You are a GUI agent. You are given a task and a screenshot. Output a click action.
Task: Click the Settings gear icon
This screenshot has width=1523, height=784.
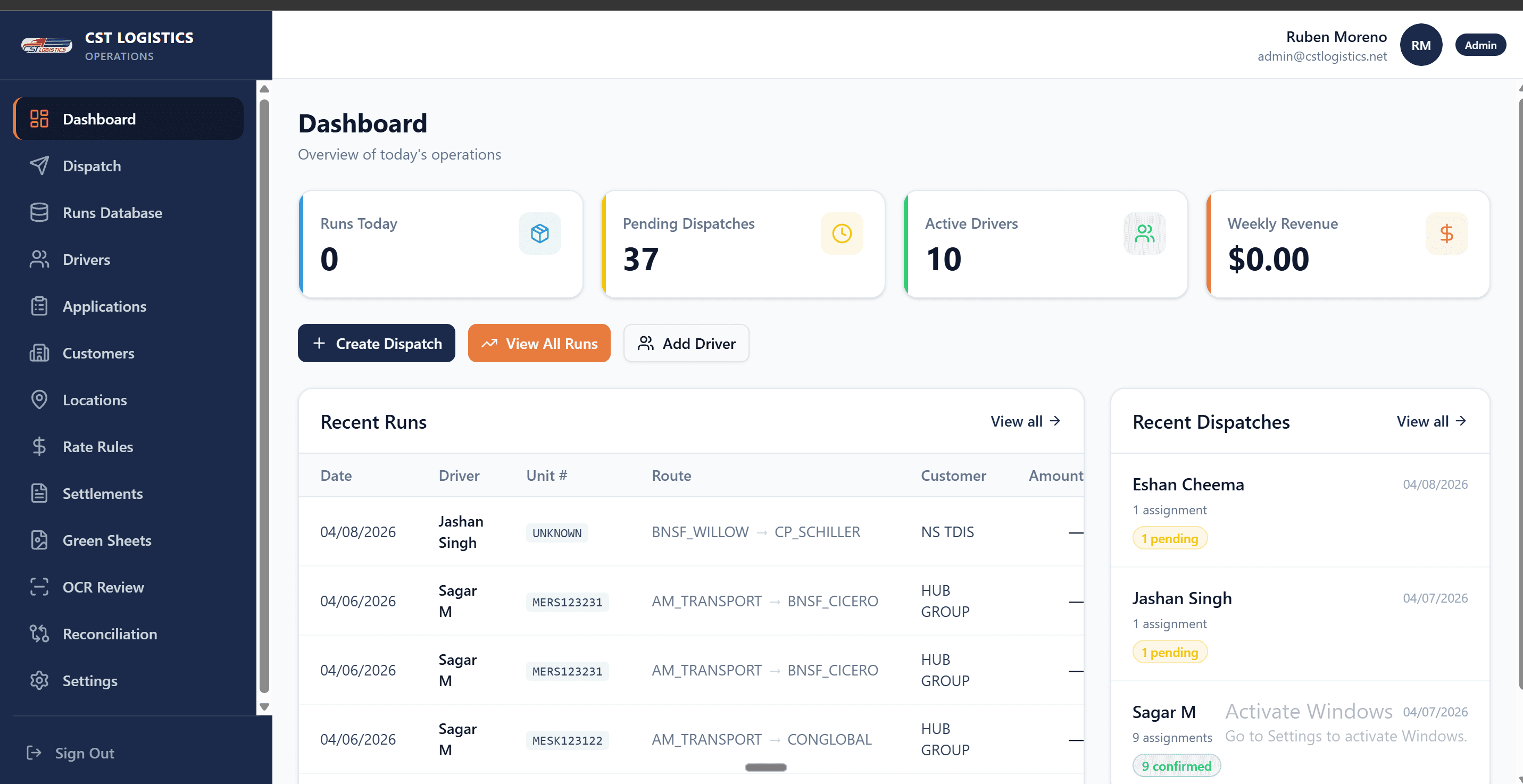[x=39, y=680]
